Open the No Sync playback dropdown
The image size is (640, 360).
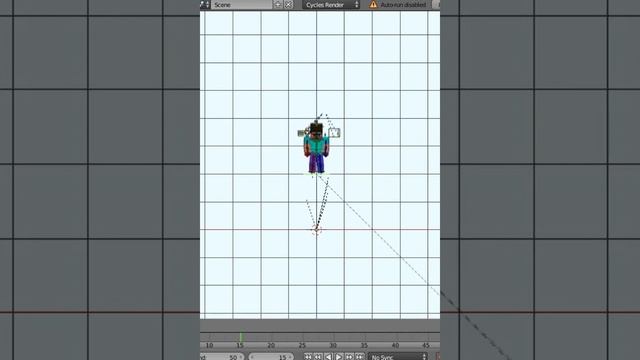tap(398, 357)
